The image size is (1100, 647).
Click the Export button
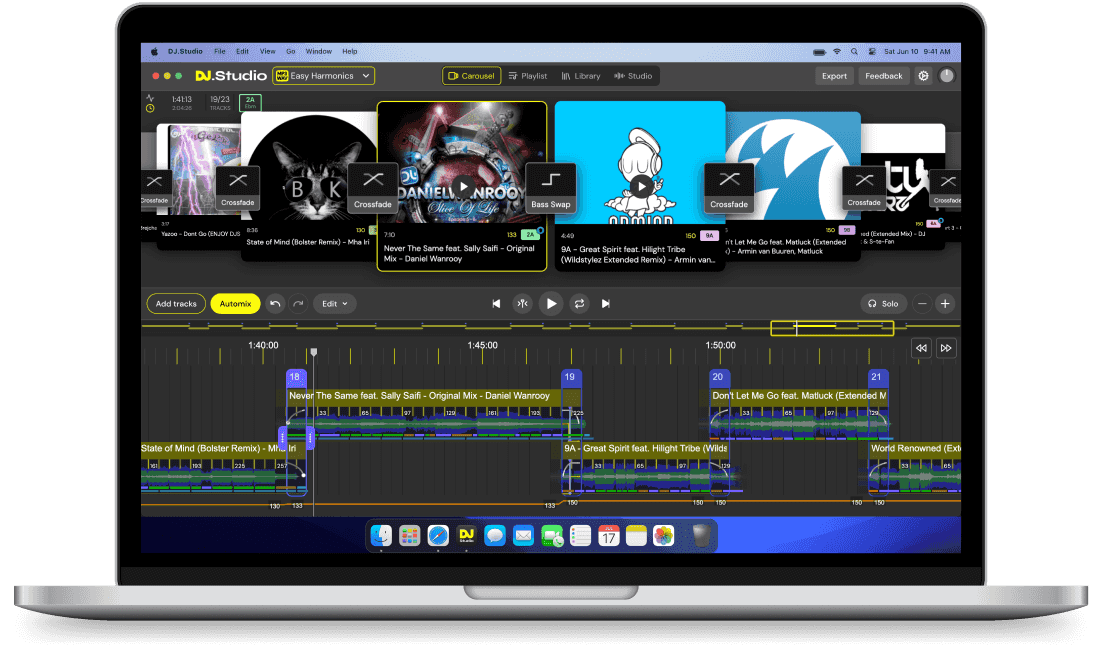834,76
